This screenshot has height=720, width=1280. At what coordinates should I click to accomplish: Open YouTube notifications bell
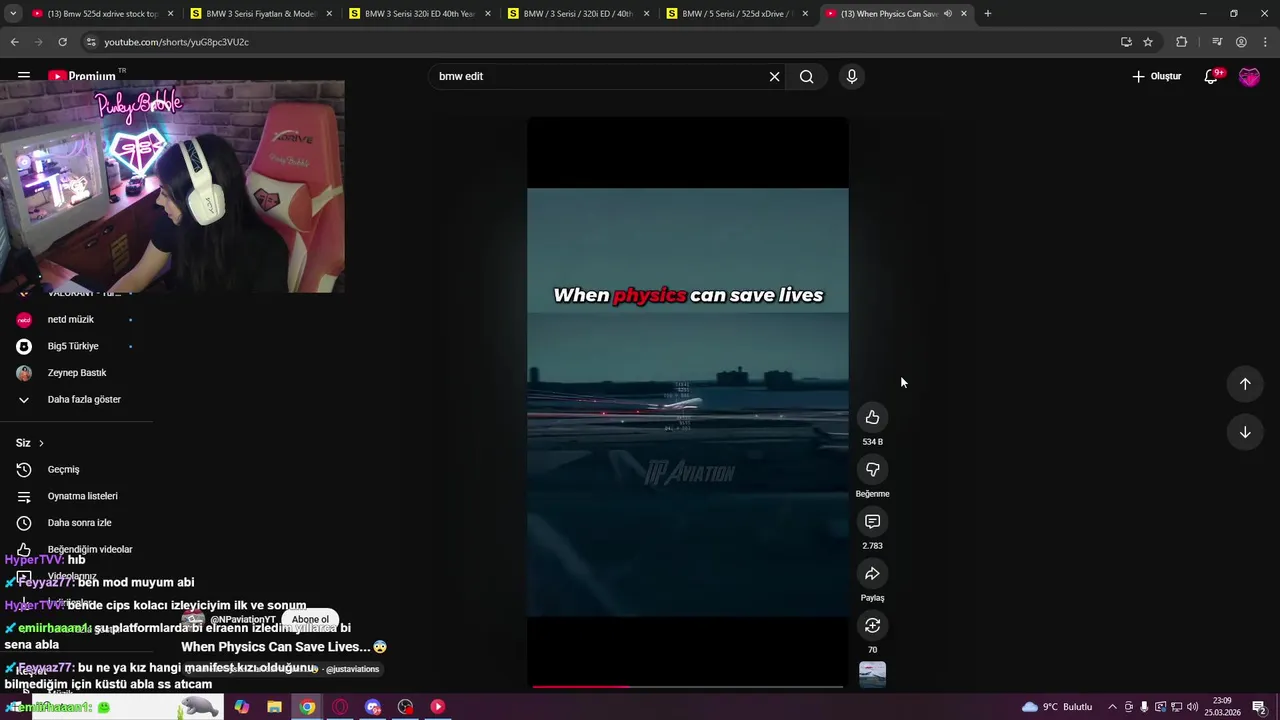point(1211,76)
